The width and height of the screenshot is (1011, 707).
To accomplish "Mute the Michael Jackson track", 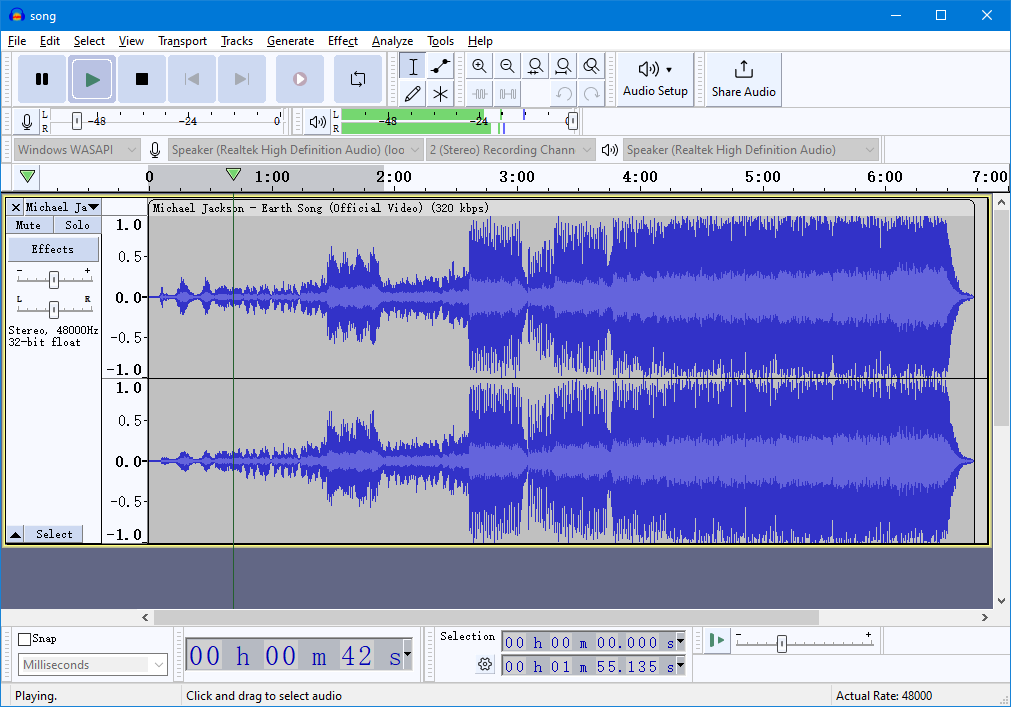I will [x=28, y=225].
